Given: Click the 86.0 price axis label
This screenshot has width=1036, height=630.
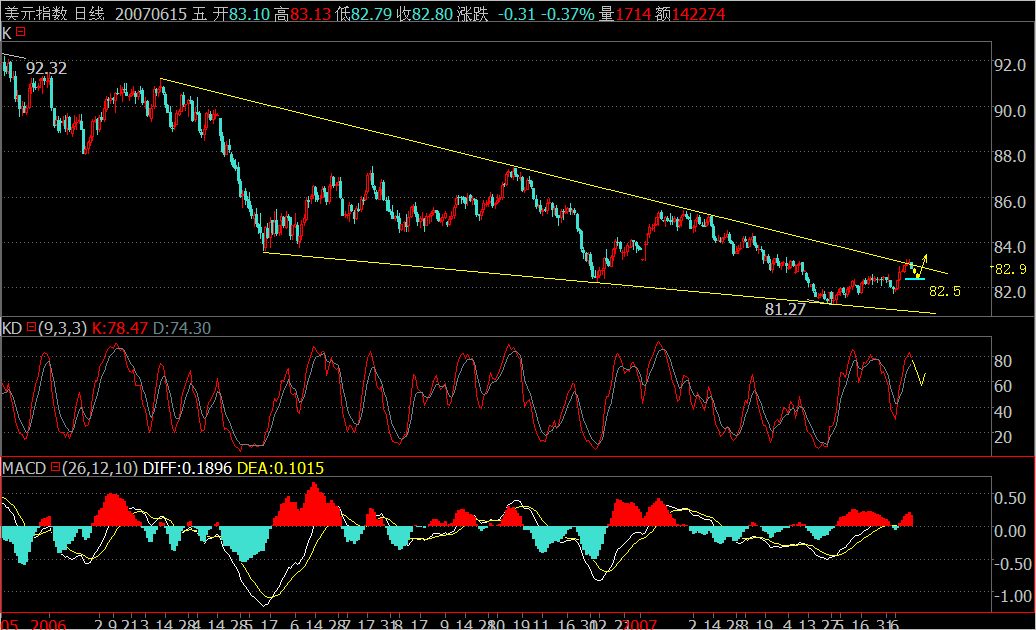Looking at the screenshot, I should coord(1010,202).
